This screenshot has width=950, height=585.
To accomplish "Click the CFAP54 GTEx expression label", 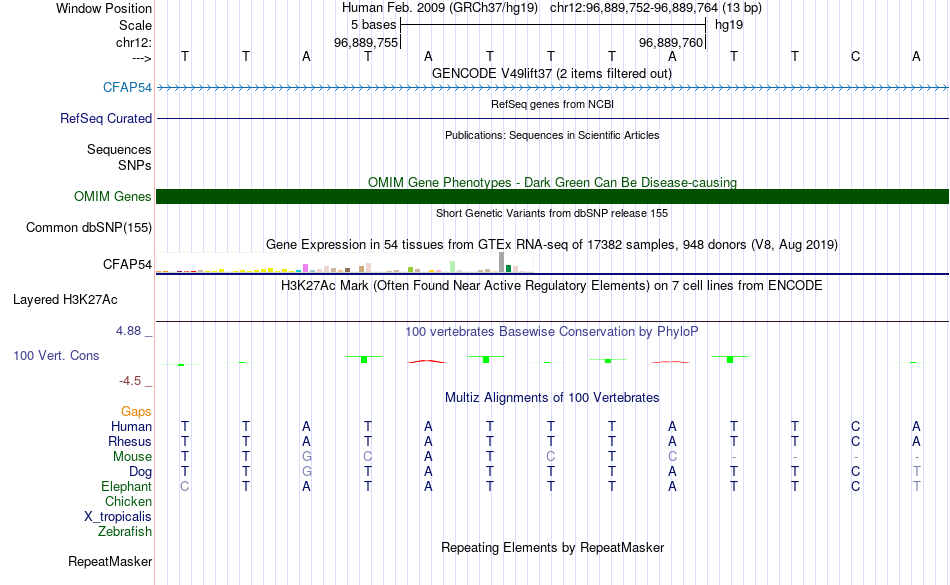I will [127, 264].
